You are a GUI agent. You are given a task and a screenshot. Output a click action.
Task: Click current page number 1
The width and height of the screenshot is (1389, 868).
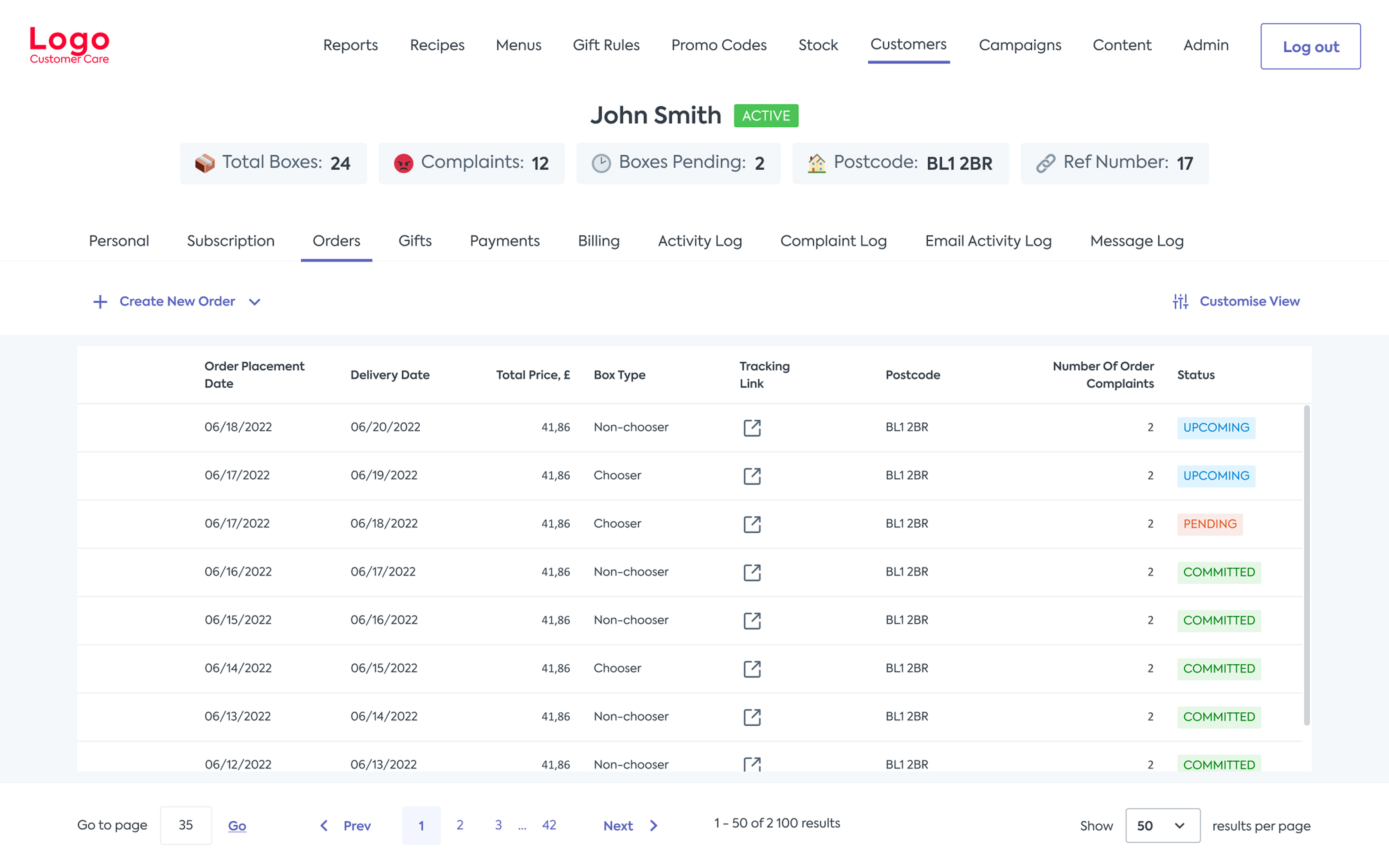pyautogui.click(x=421, y=826)
